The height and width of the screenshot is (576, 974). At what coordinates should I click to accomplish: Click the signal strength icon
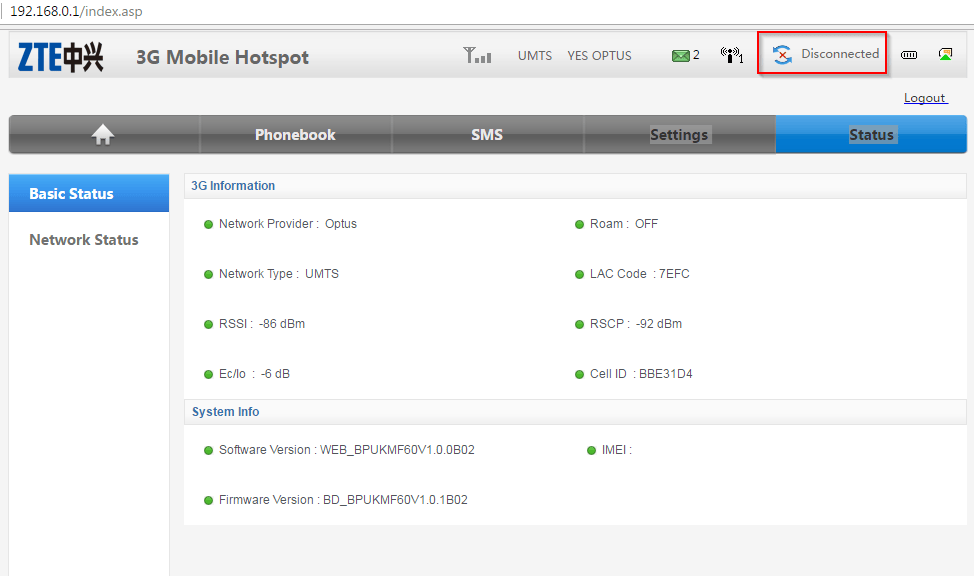477,54
